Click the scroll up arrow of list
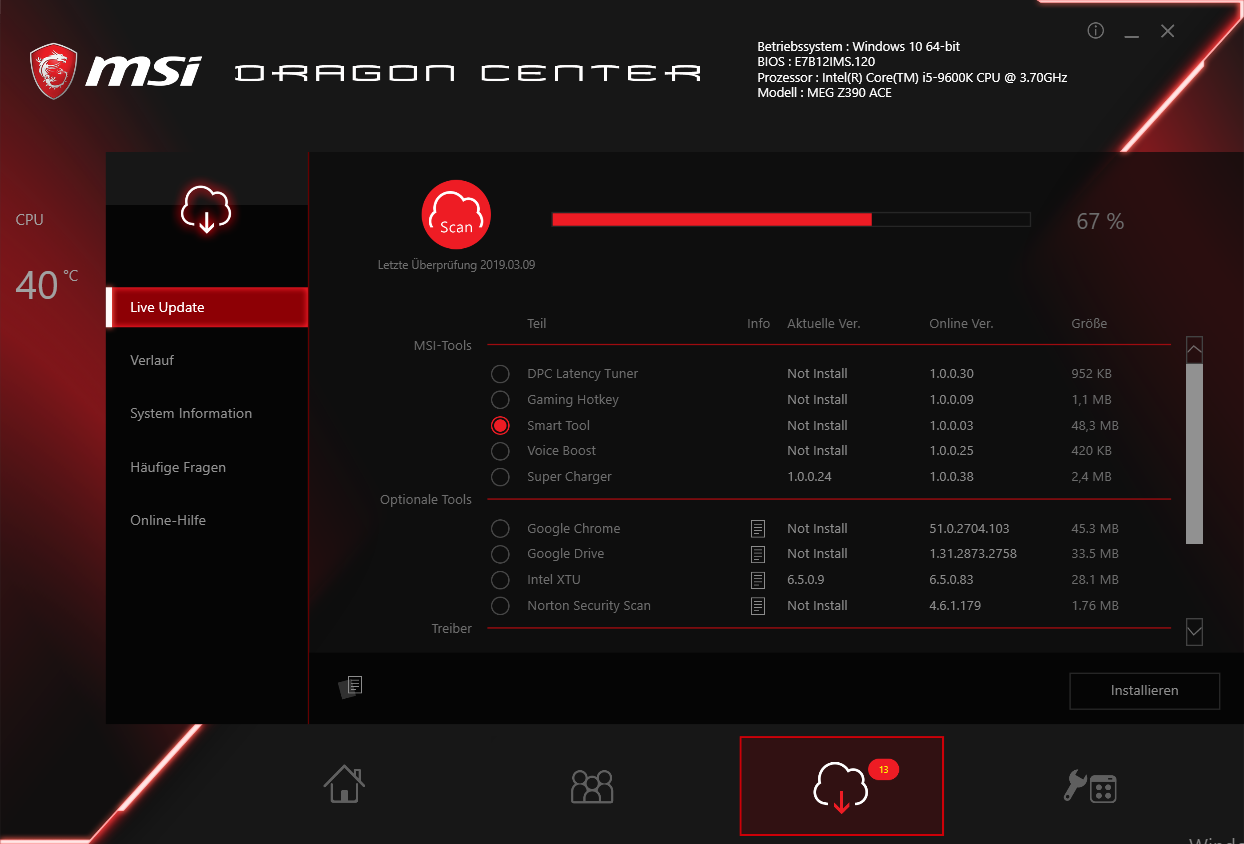 [x=1194, y=350]
